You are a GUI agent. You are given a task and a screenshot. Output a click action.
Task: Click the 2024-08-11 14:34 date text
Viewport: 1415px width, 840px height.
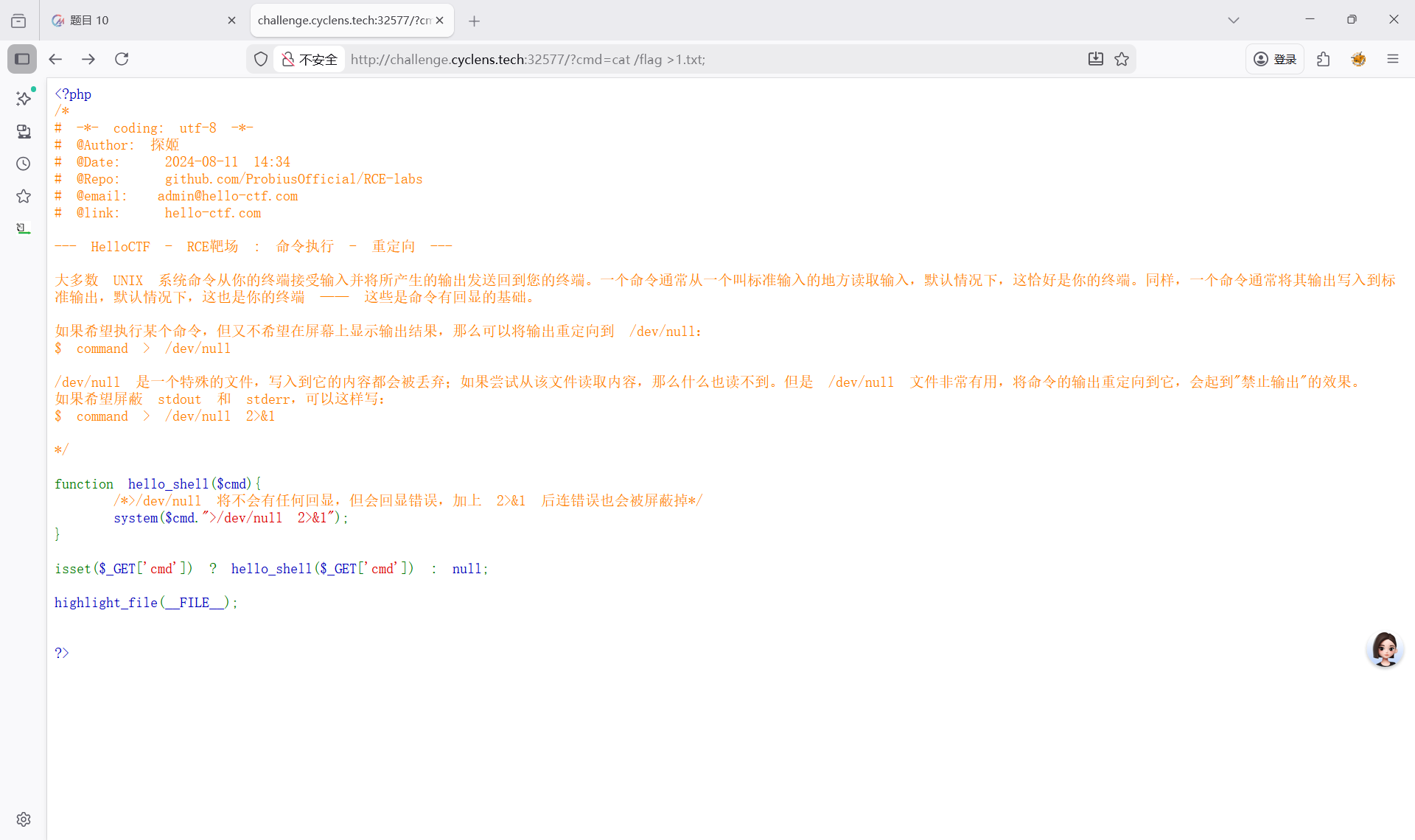tap(227, 162)
